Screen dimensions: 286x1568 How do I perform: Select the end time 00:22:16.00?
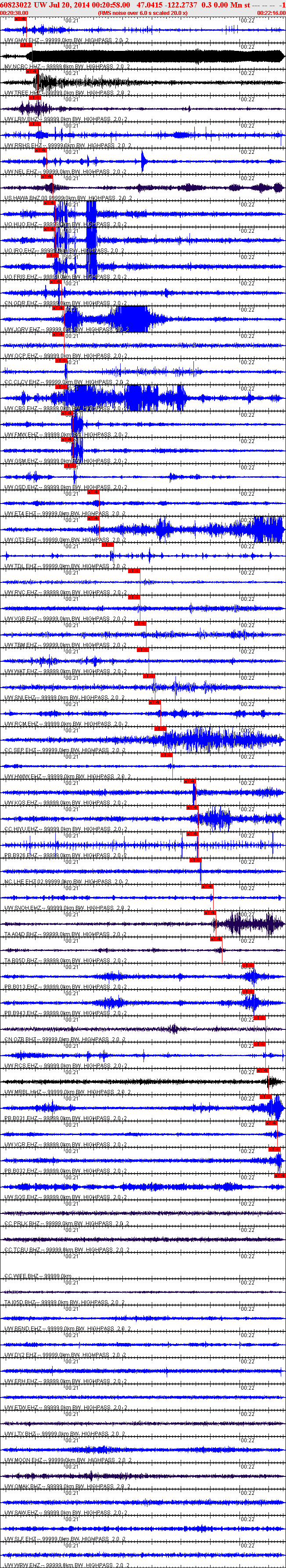click(x=271, y=13)
